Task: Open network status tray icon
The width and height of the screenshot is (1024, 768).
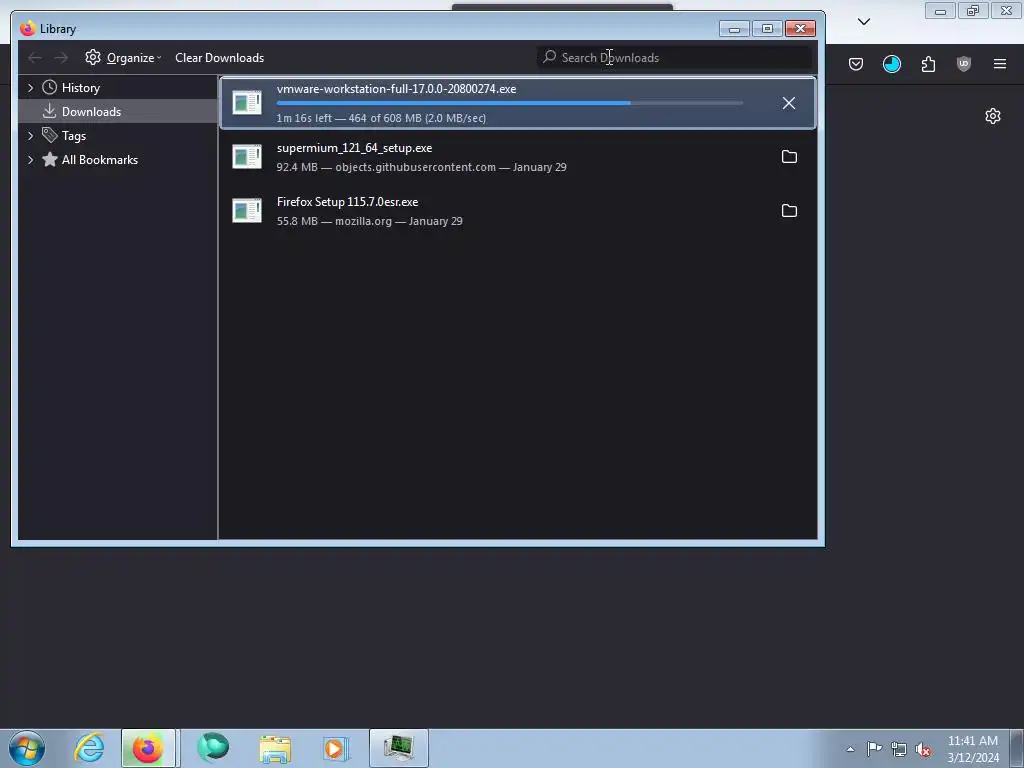Action: [x=899, y=749]
